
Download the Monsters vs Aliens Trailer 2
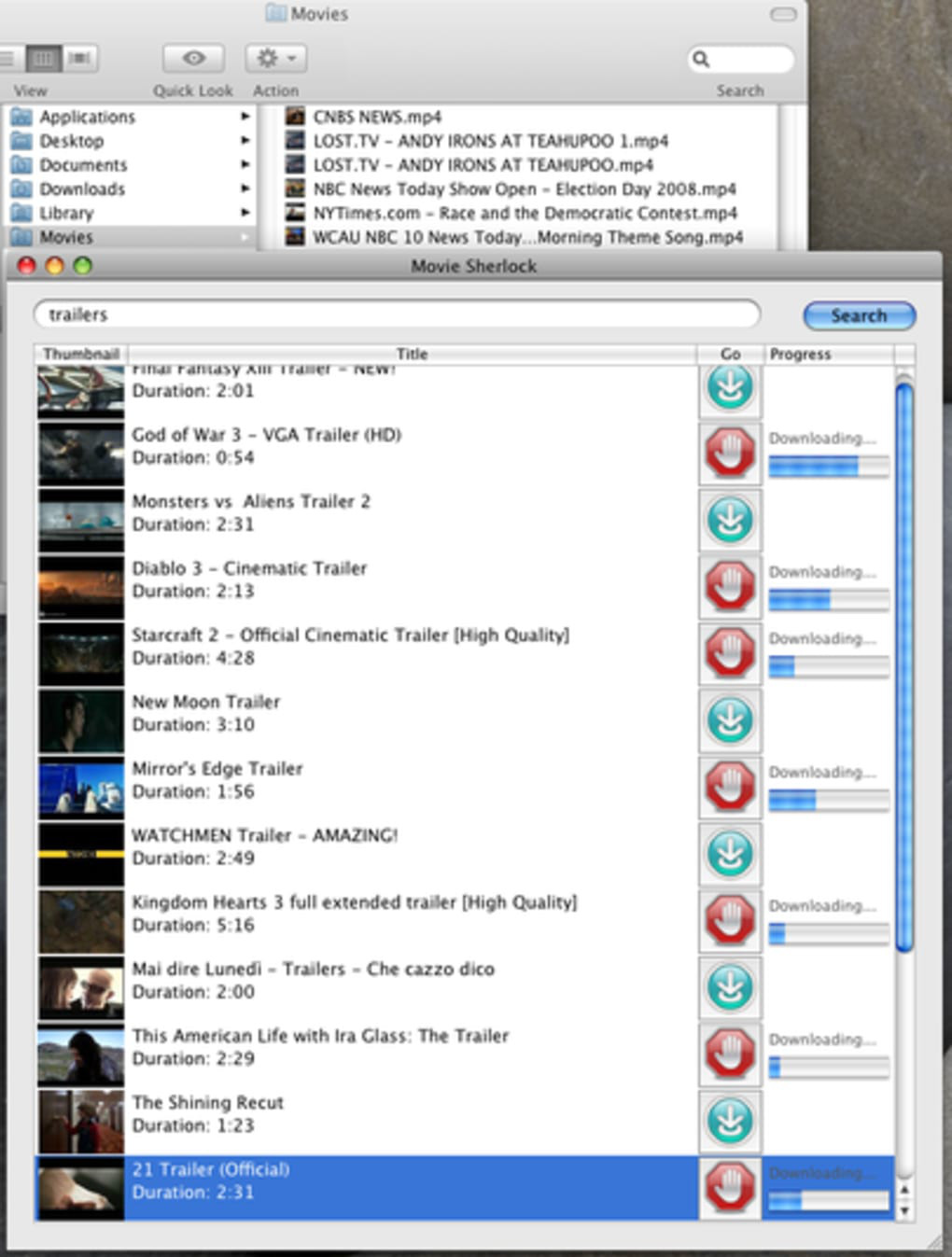coord(730,520)
